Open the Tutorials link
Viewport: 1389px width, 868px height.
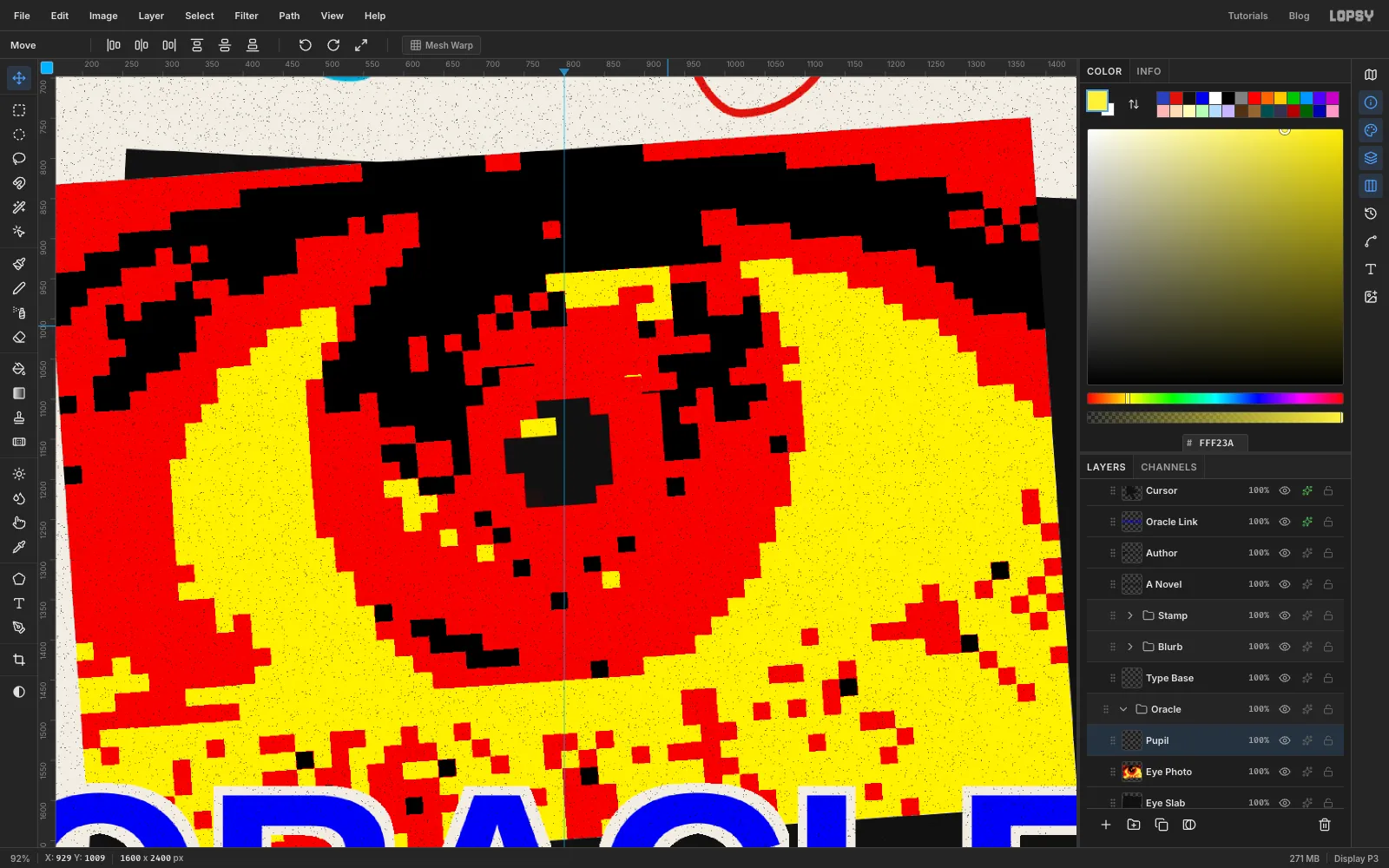(x=1247, y=16)
